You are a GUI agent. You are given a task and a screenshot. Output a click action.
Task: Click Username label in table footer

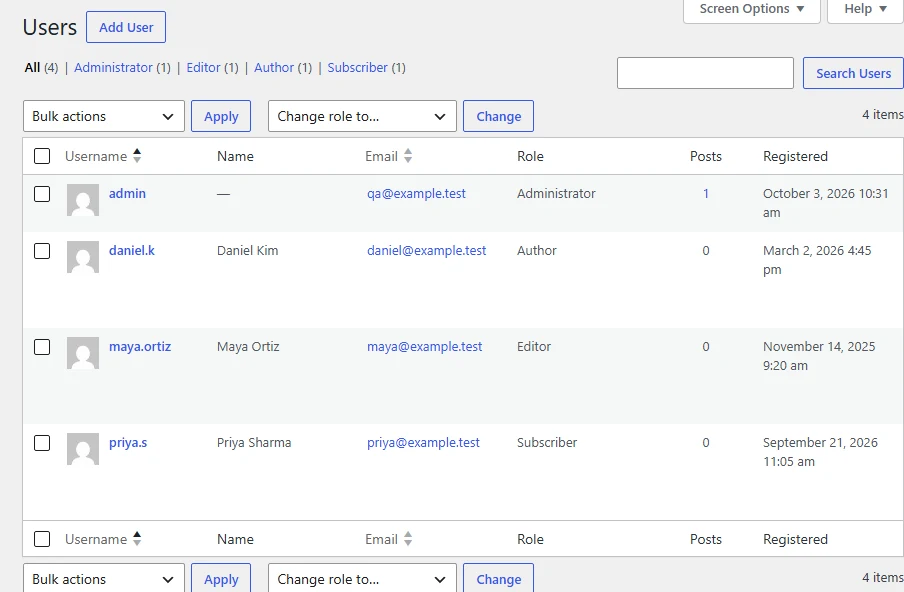coord(96,539)
